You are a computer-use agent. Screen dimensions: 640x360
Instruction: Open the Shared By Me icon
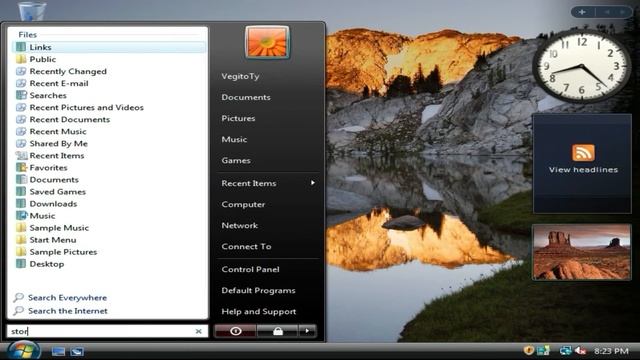click(21, 144)
